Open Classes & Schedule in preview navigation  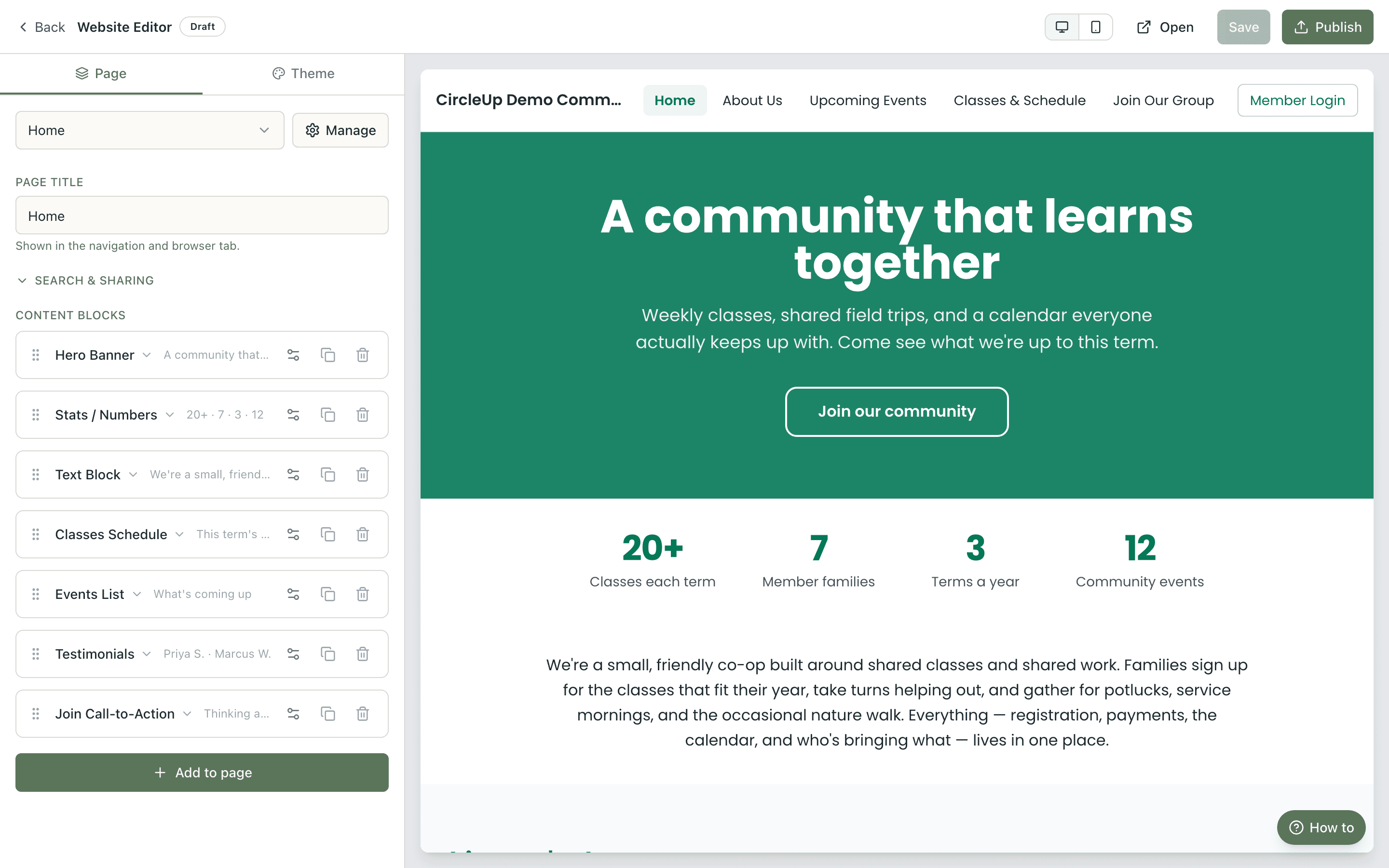click(1020, 100)
